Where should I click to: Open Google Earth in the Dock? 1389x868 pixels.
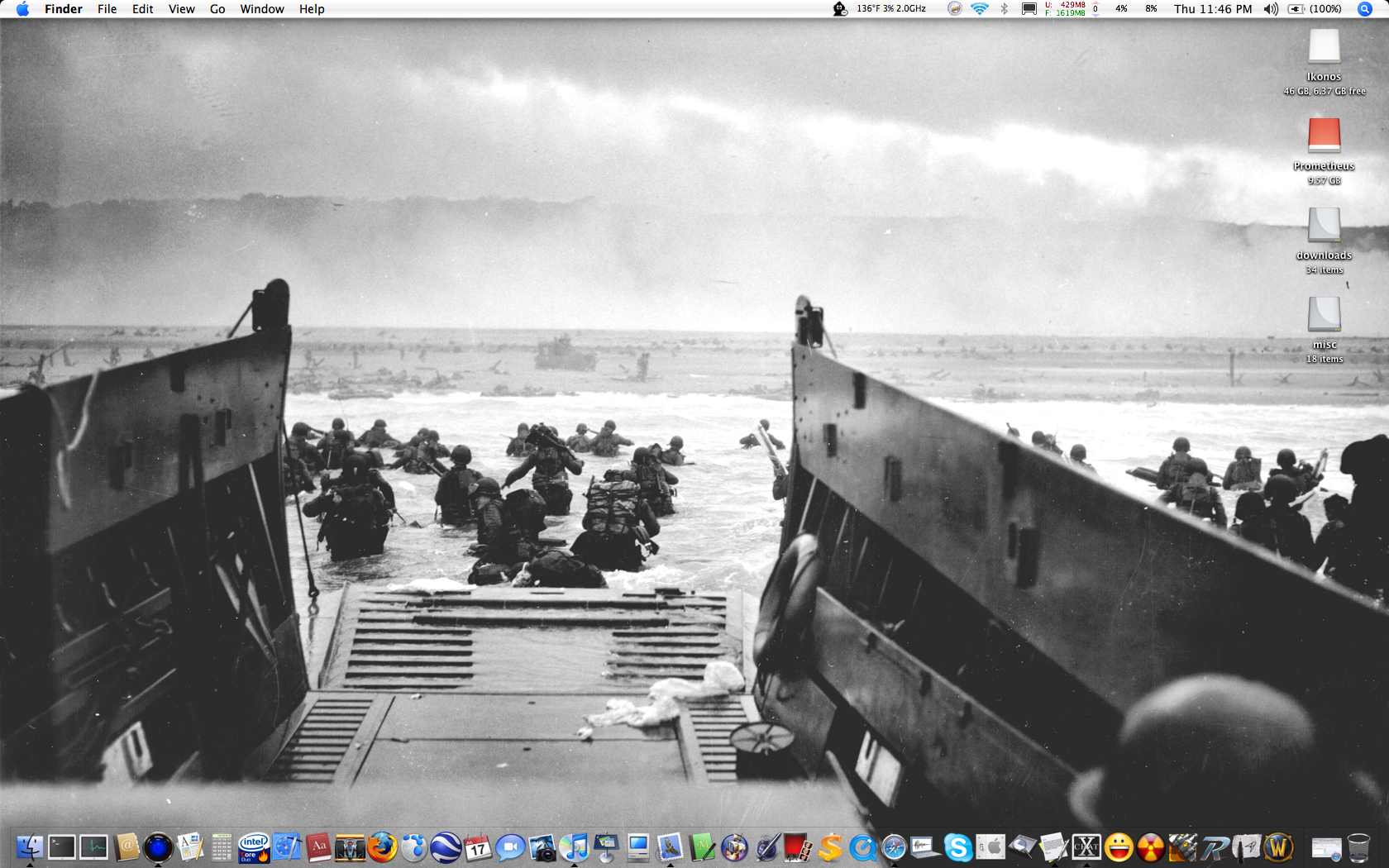(x=446, y=847)
